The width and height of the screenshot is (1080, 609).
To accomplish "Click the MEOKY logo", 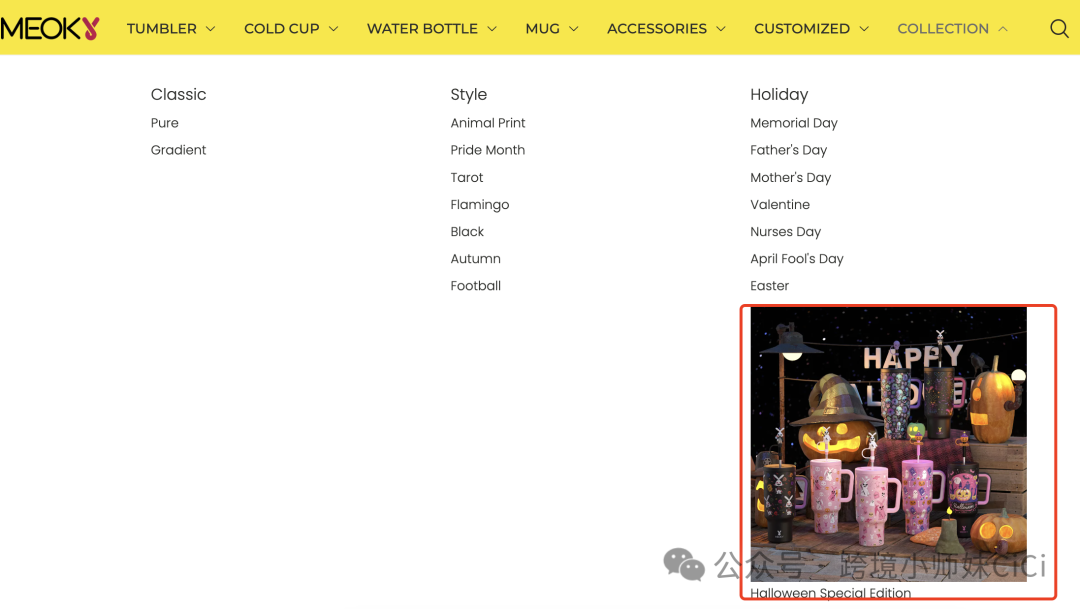I will pos(50,28).
